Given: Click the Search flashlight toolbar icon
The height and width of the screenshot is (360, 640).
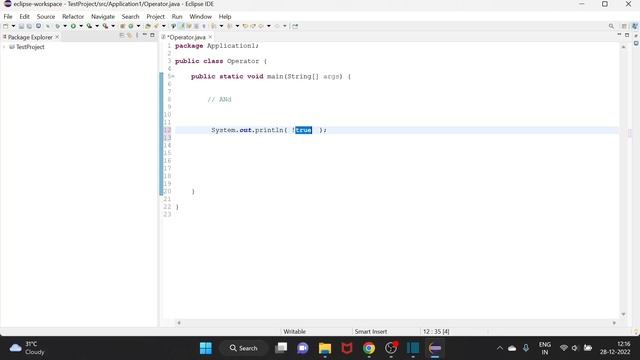Looking at the screenshot, I should tap(156, 26).
